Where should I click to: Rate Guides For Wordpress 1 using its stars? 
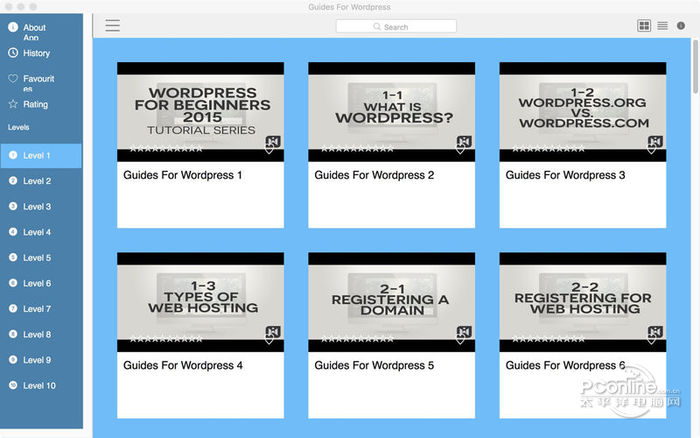click(x=166, y=149)
